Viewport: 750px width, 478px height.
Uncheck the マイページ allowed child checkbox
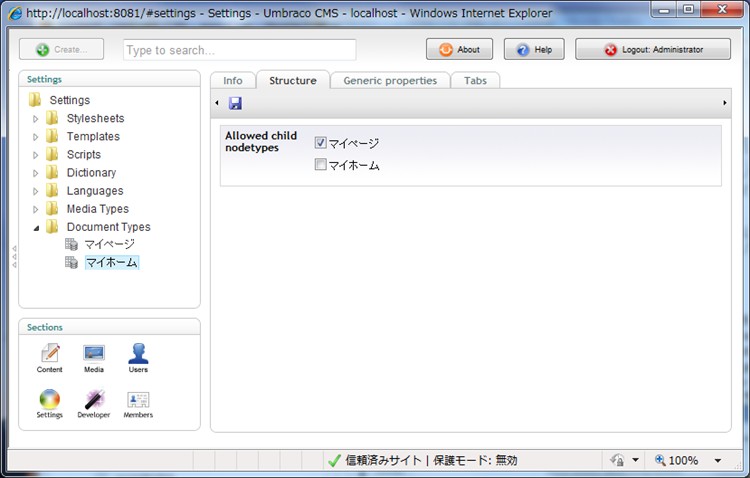pyautogui.click(x=320, y=143)
